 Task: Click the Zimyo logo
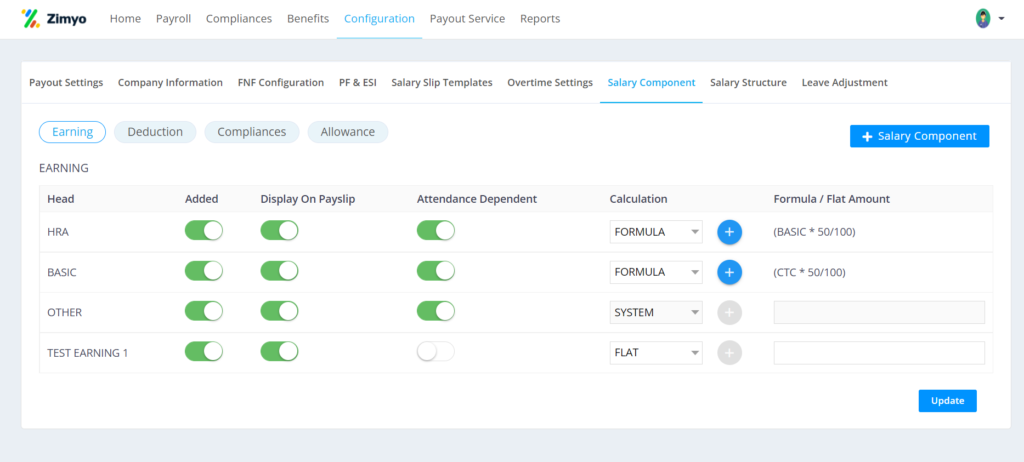[54, 19]
